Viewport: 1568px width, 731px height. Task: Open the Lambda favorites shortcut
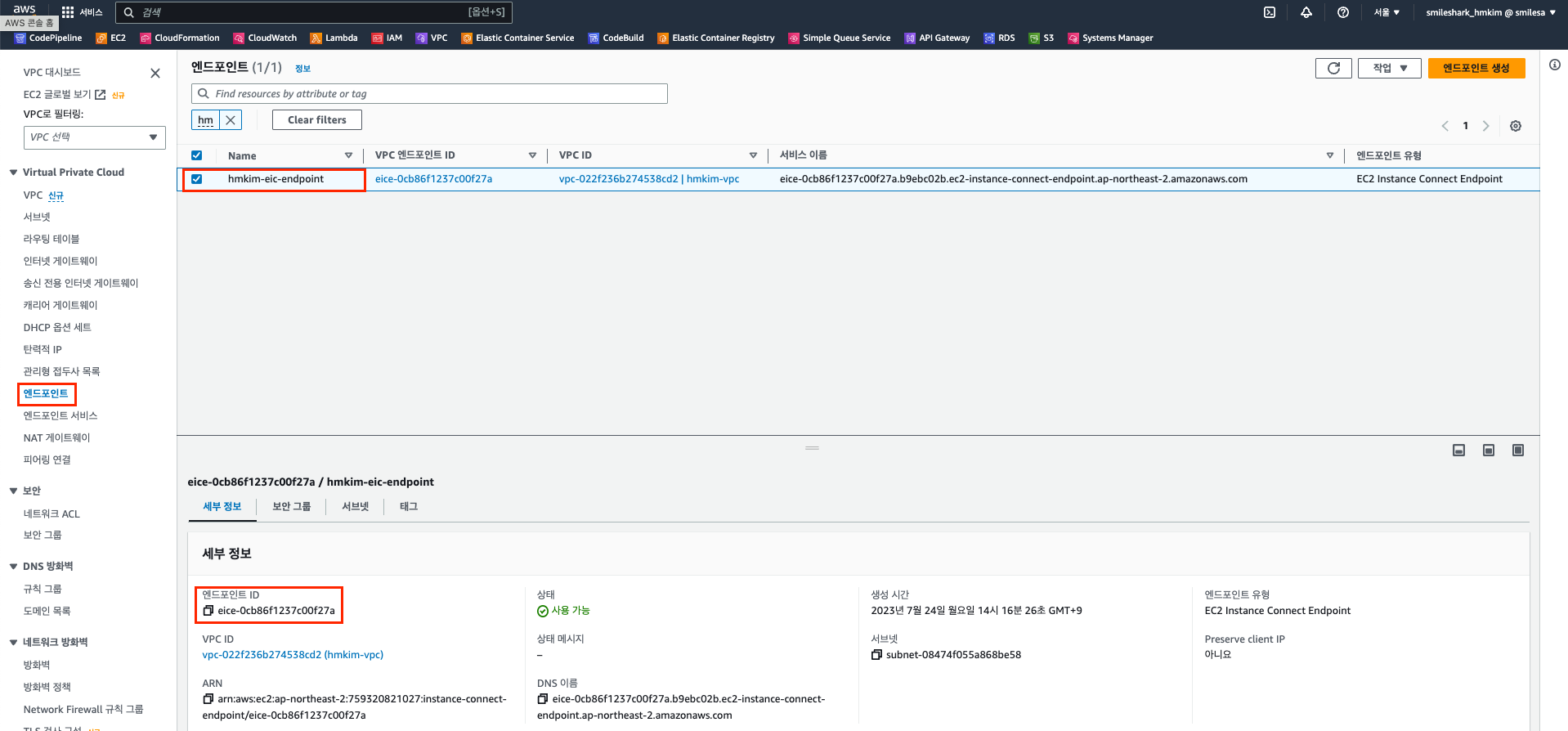(334, 38)
